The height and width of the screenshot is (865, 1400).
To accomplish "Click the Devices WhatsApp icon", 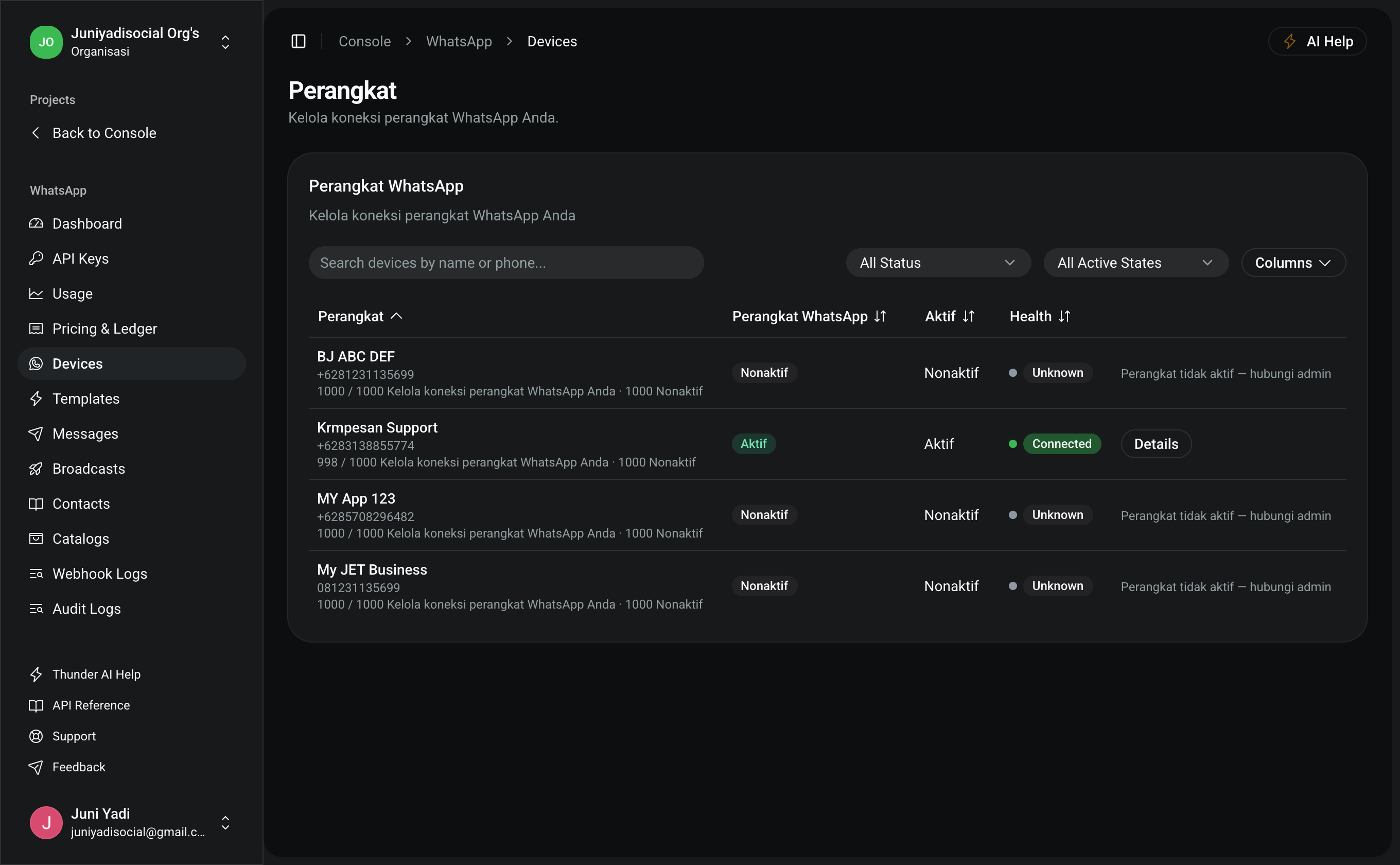I will [36, 364].
